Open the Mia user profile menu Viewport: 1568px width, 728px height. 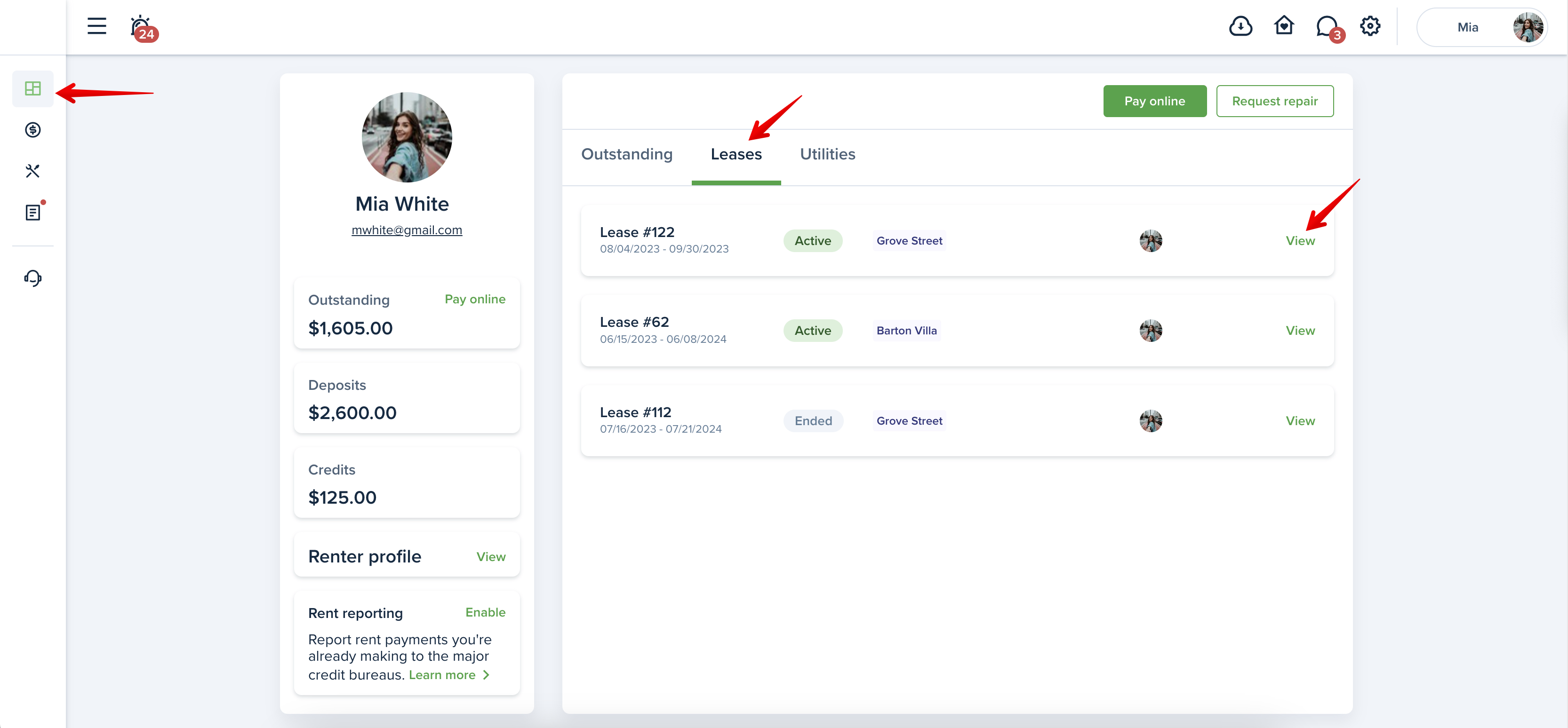pos(1482,27)
